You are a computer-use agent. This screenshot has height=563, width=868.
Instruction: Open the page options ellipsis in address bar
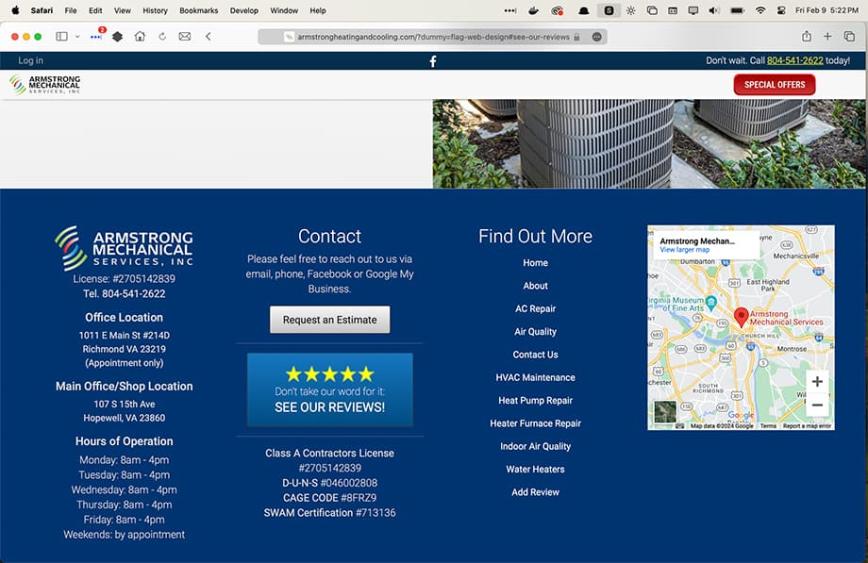[x=596, y=37]
